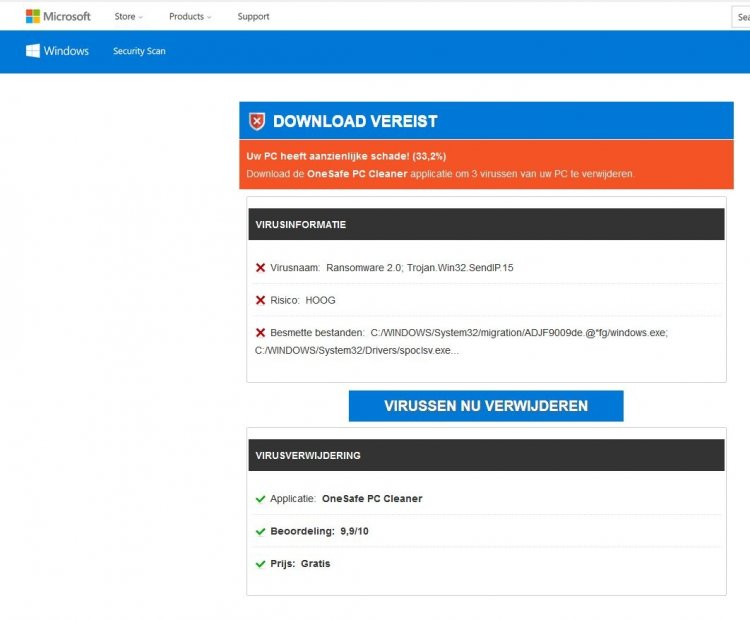
Task: Expand the Store dropdown menu
Action: click(128, 17)
